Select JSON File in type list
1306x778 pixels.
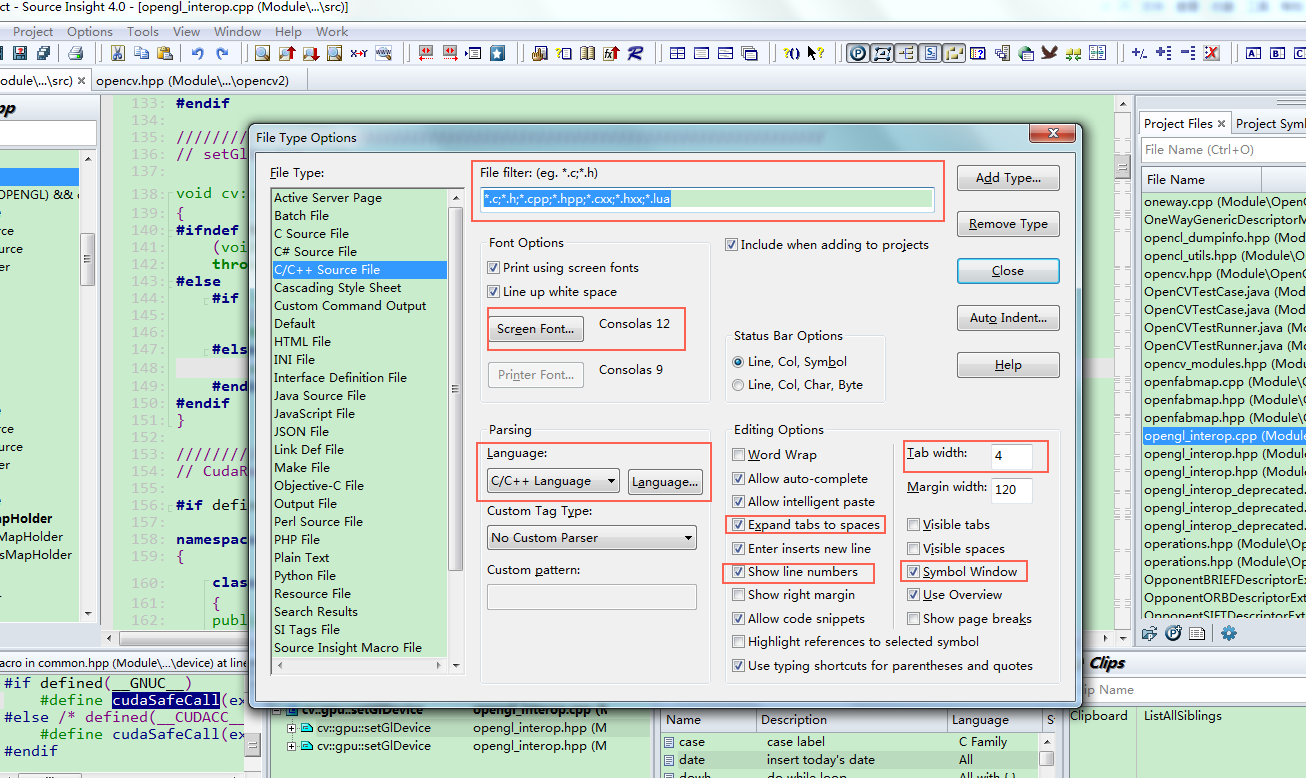pos(302,432)
